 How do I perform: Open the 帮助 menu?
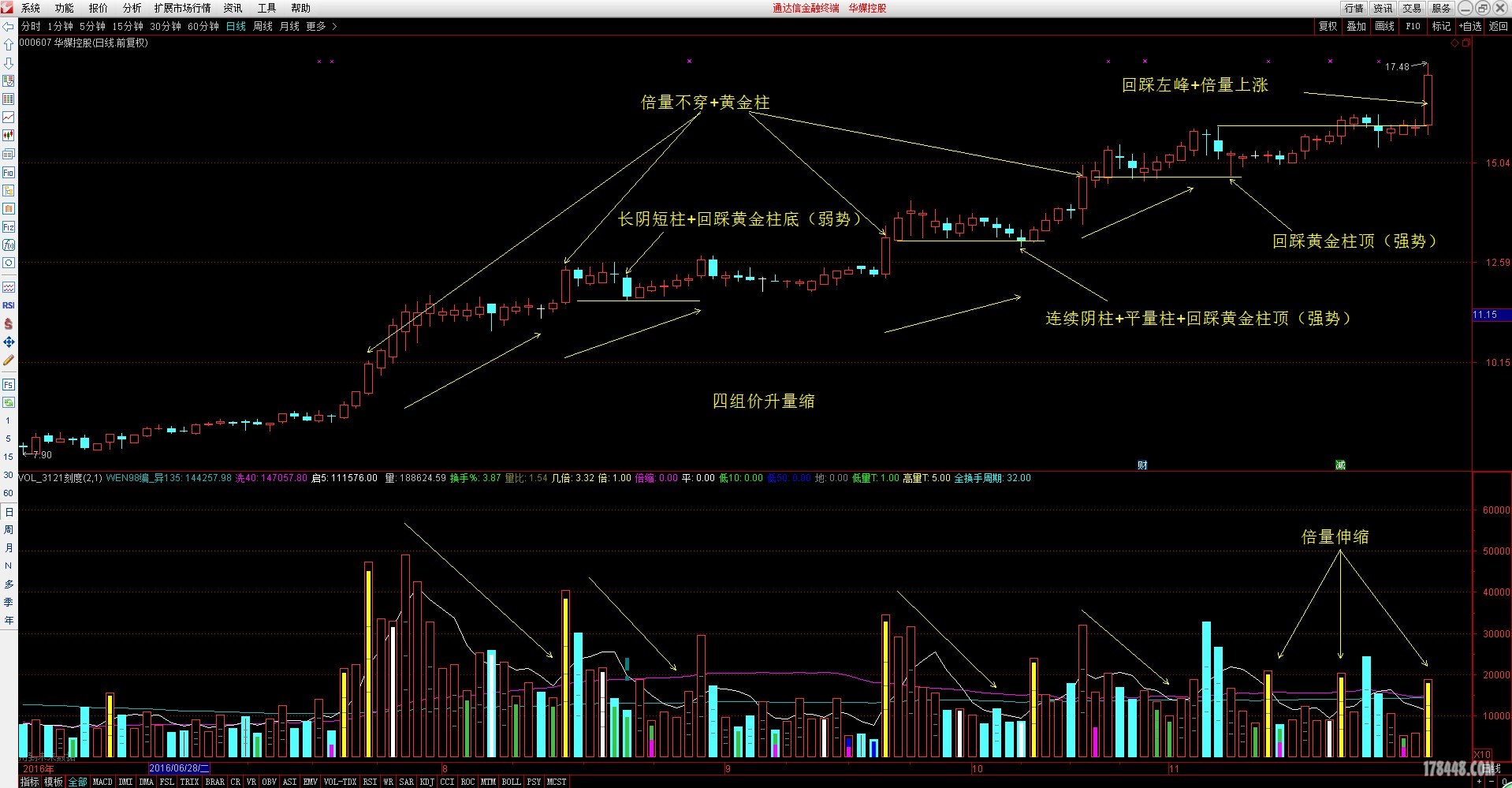(x=301, y=8)
